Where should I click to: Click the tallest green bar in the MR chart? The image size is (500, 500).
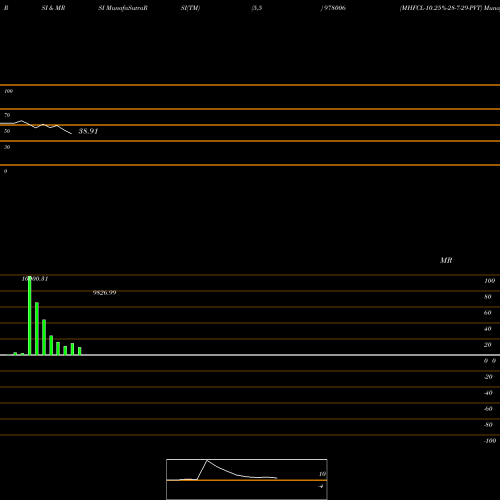(30, 316)
